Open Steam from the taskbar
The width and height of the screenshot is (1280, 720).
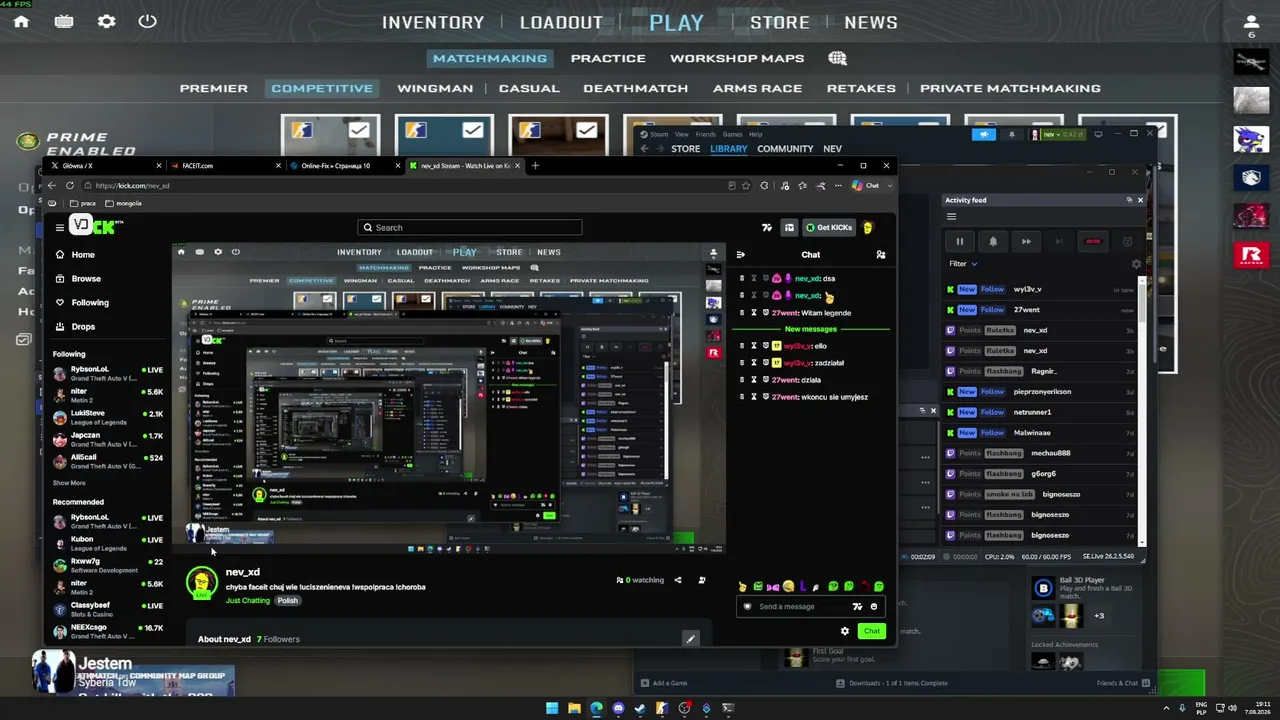click(640, 709)
